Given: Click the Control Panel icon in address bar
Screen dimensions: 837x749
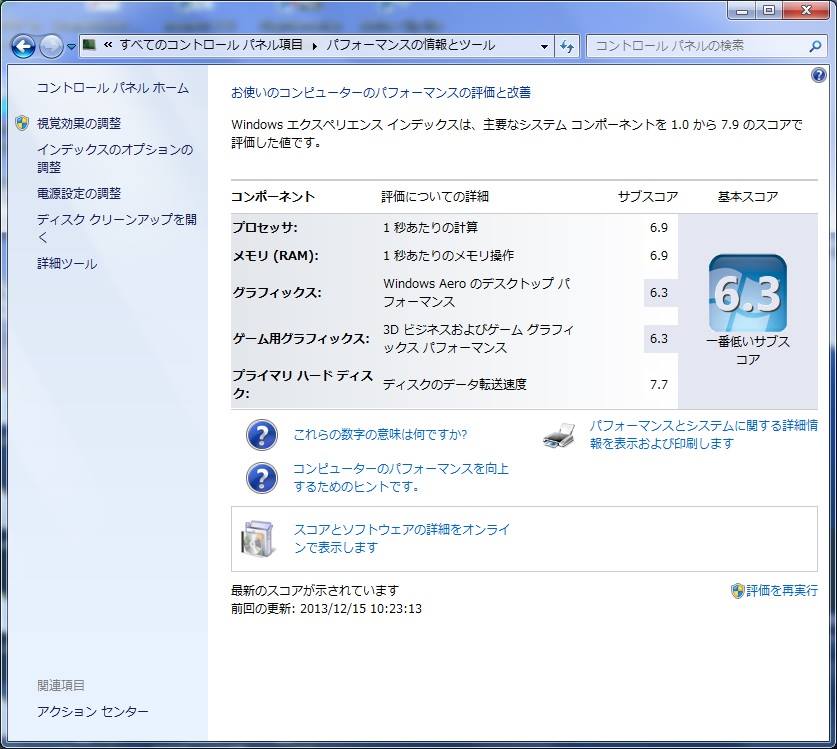Looking at the screenshot, I should [x=89, y=45].
